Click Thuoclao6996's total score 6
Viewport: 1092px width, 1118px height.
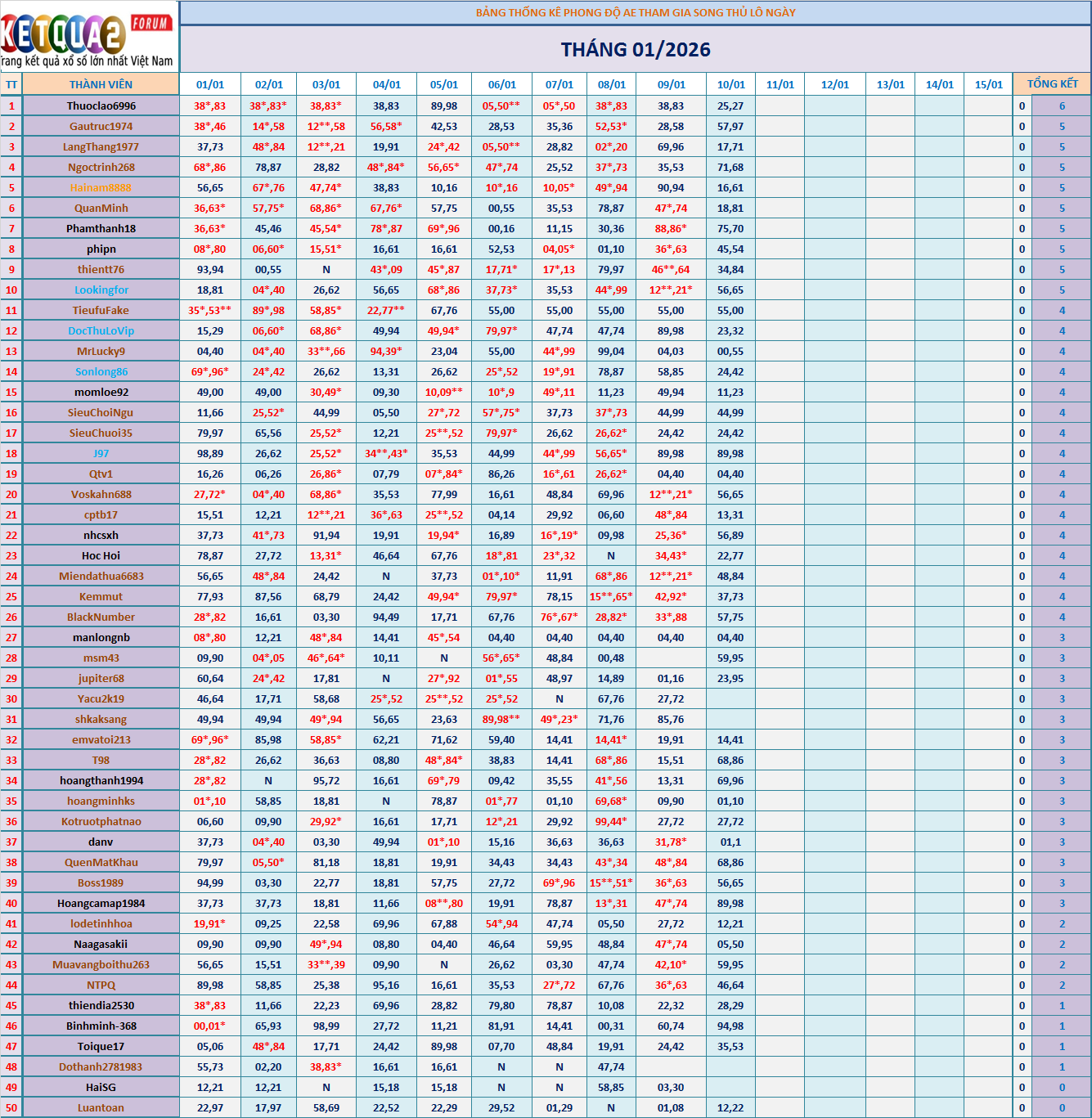pos(1062,106)
